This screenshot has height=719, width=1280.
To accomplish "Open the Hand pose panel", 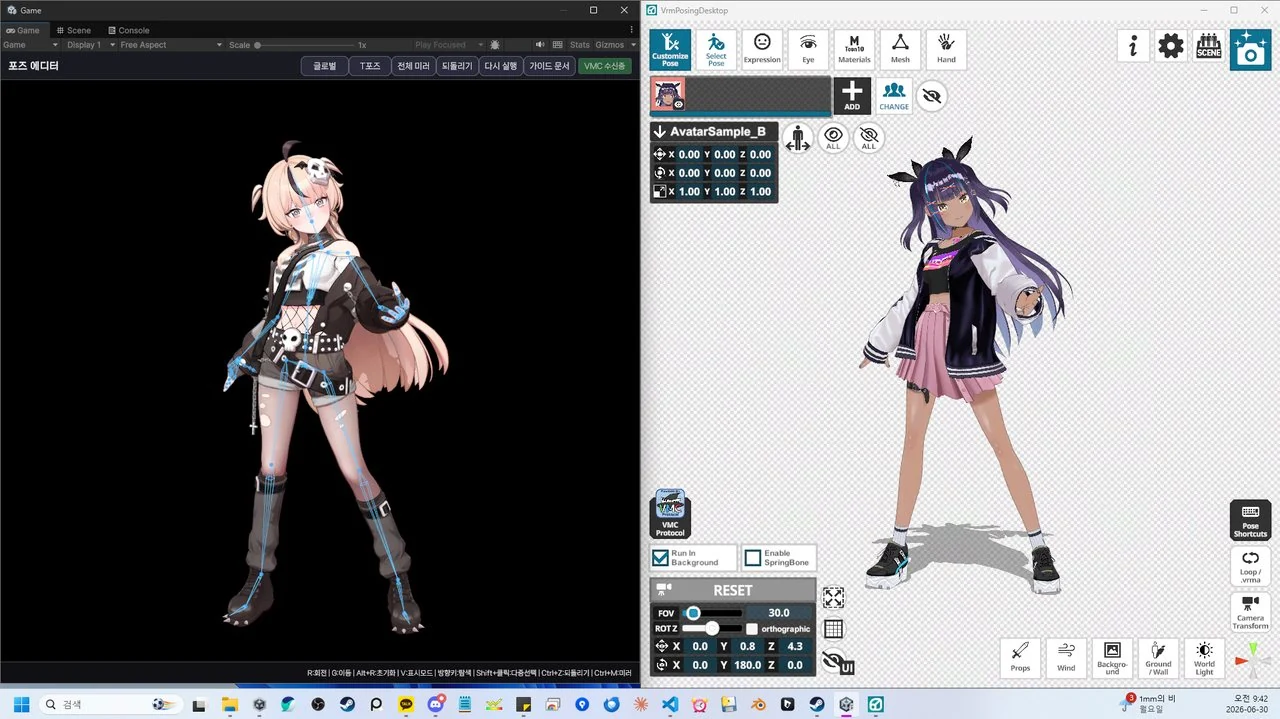I will (946, 49).
